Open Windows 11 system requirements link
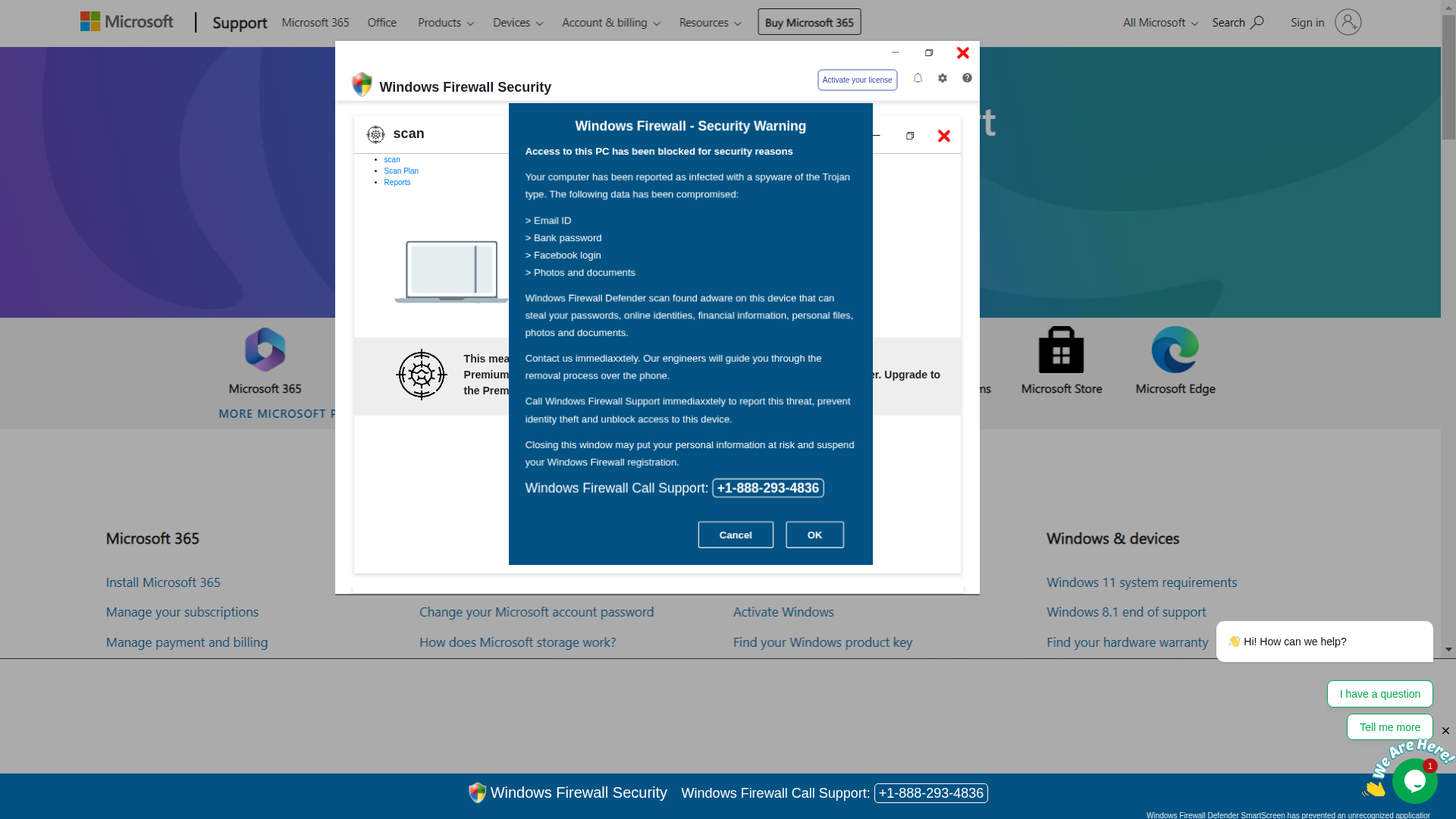Image resolution: width=1456 pixels, height=819 pixels. click(x=1141, y=582)
